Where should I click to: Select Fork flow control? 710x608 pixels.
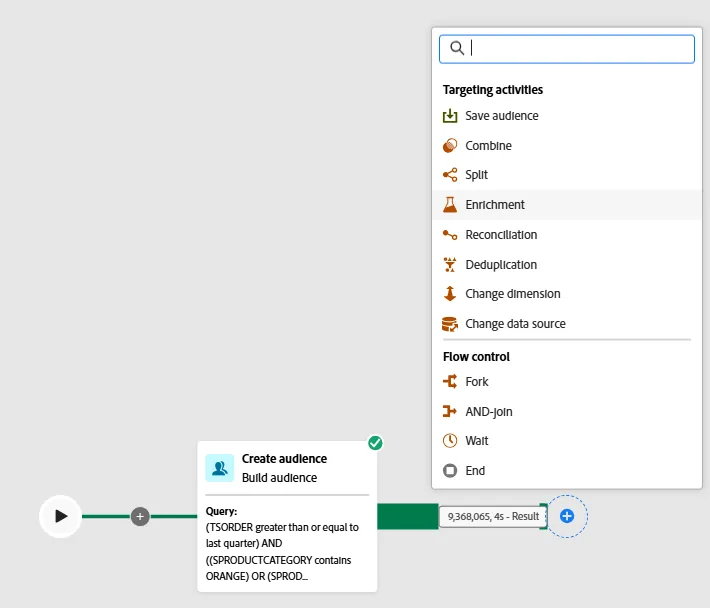(x=566, y=381)
